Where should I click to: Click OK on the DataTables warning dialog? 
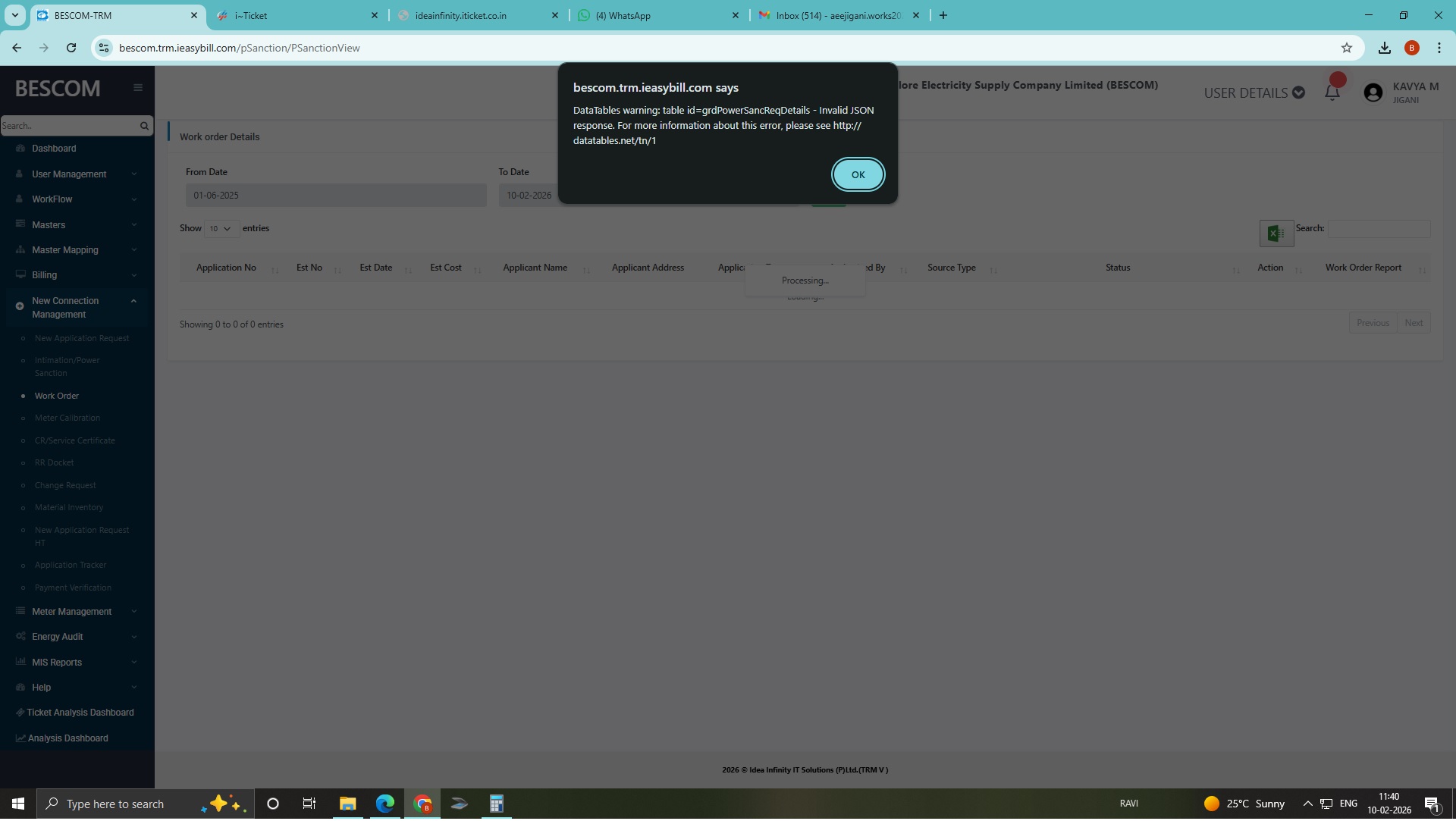click(858, 174)
